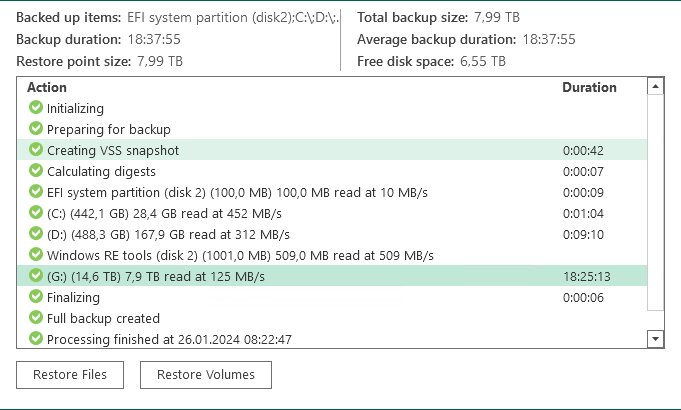Select the 18:25:13 duration entry
The image size is (681, 410).
pyautogui.click(x=587, y=276)
